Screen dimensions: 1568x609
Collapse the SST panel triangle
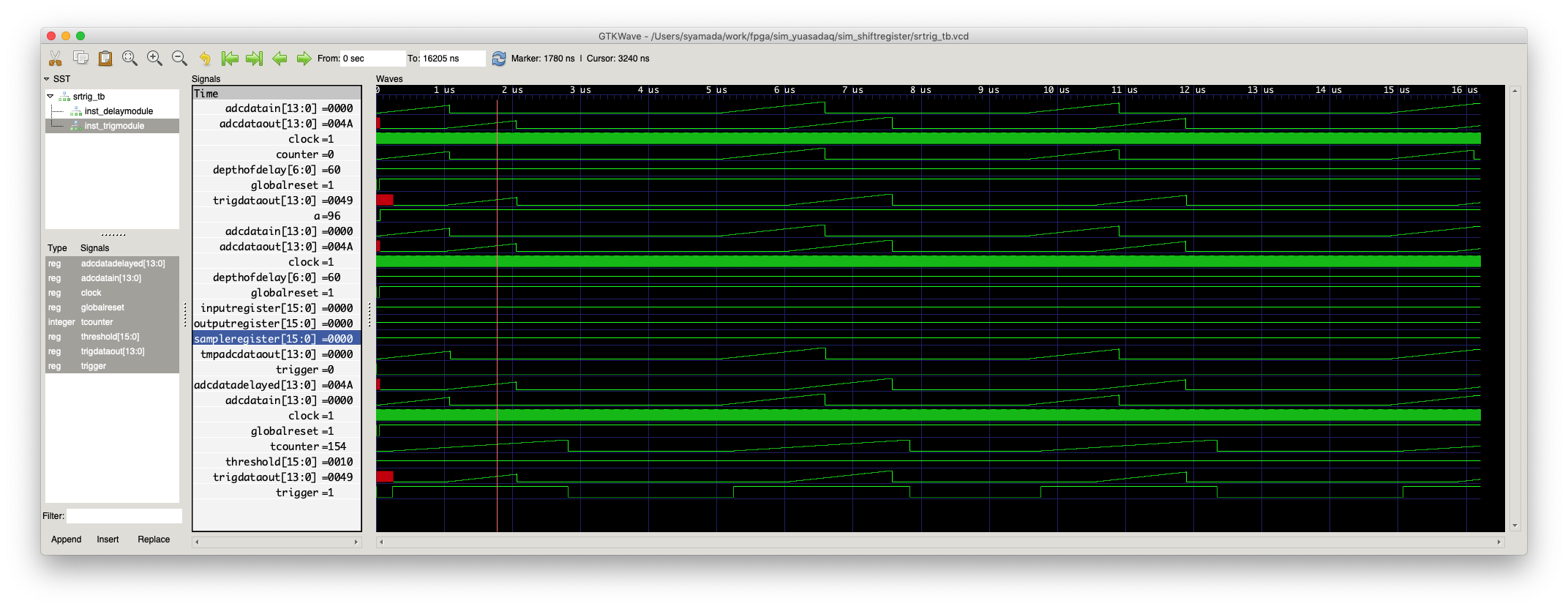(x=47, y=79)
